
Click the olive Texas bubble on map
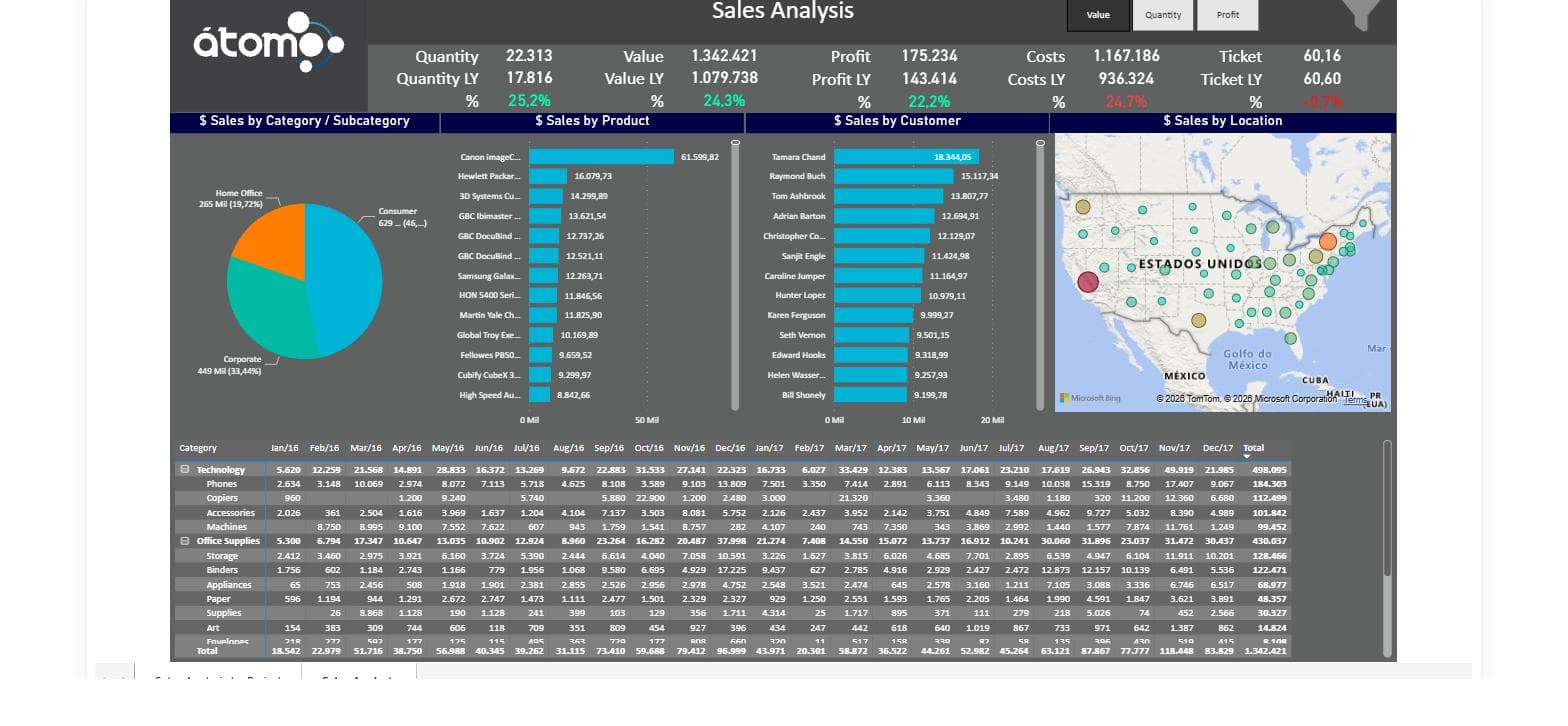click(1198, 320)
